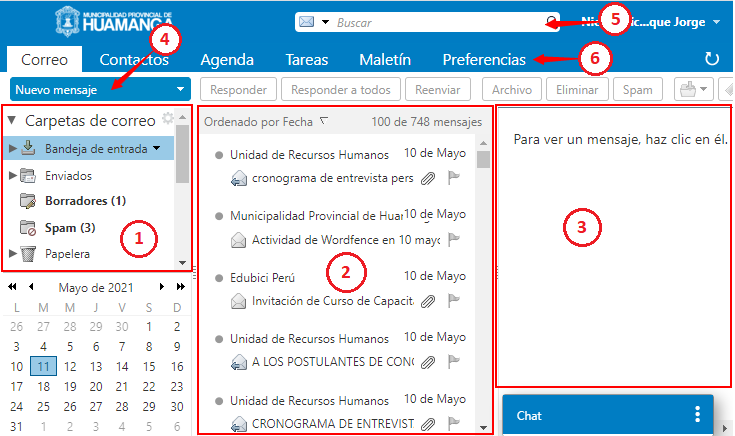Flag the A LOS POSTULANTES message
The width and height of the screenshot is (735, 436).
click(x=453, y=361)
